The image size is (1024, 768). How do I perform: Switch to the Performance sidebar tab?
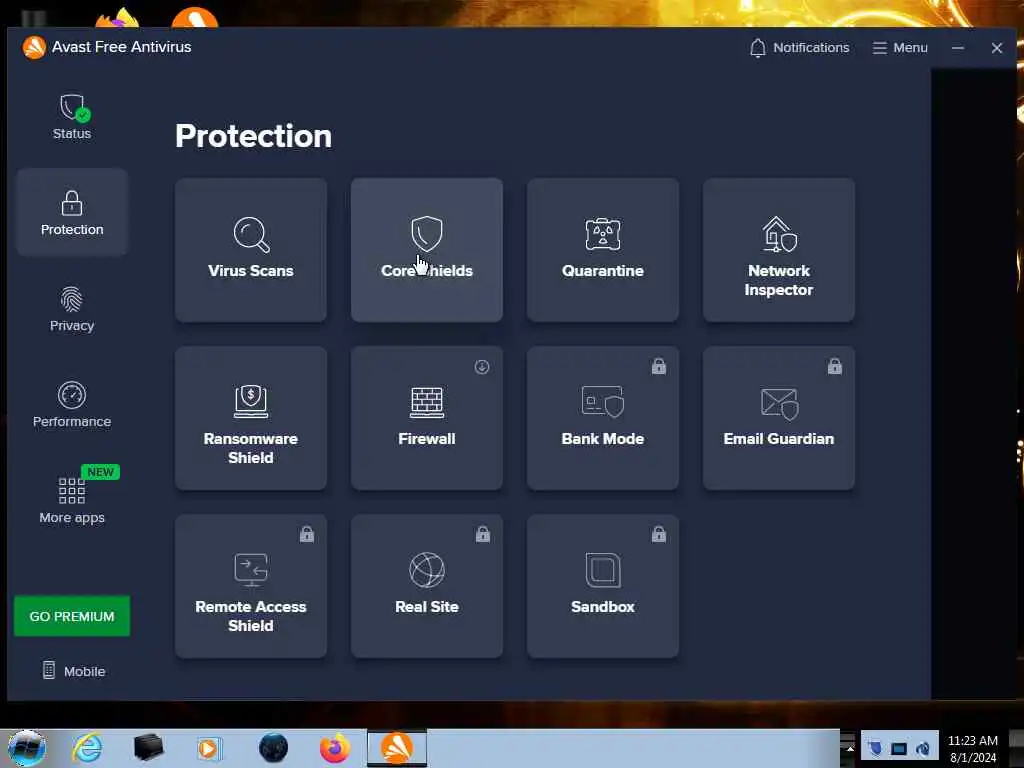click(x=72, y=405)
